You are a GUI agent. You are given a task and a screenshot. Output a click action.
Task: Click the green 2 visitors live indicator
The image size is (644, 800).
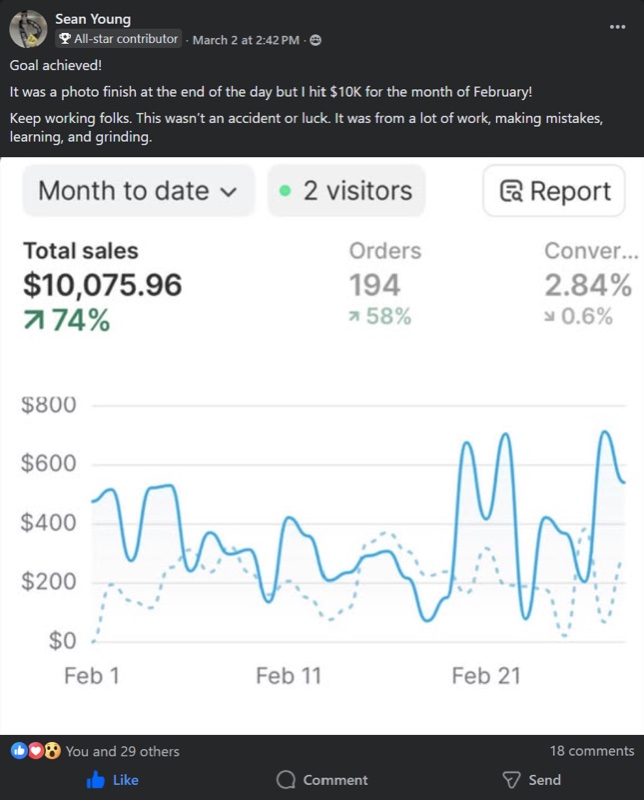[344, 190]
